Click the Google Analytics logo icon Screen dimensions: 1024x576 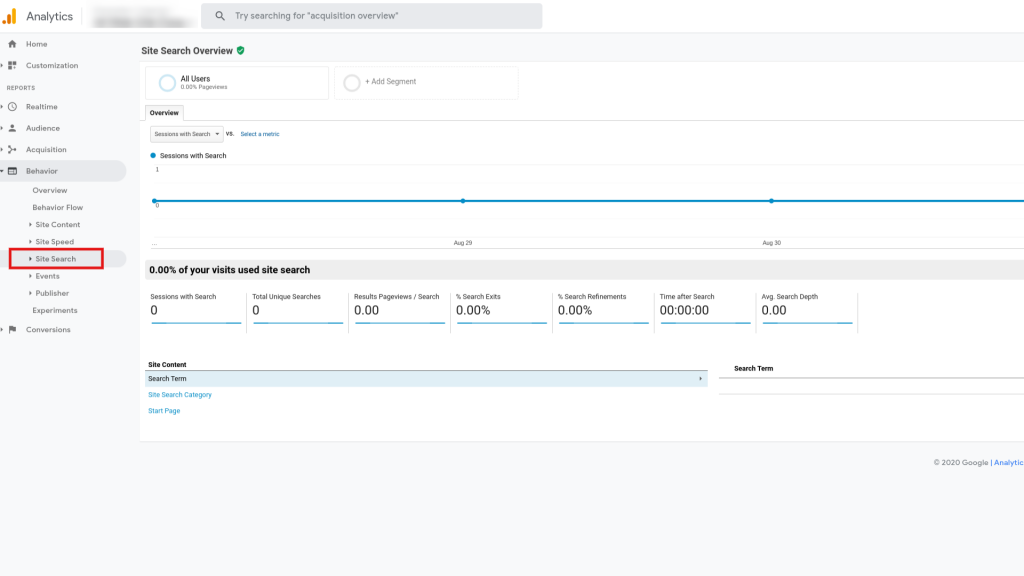point(10,16)
